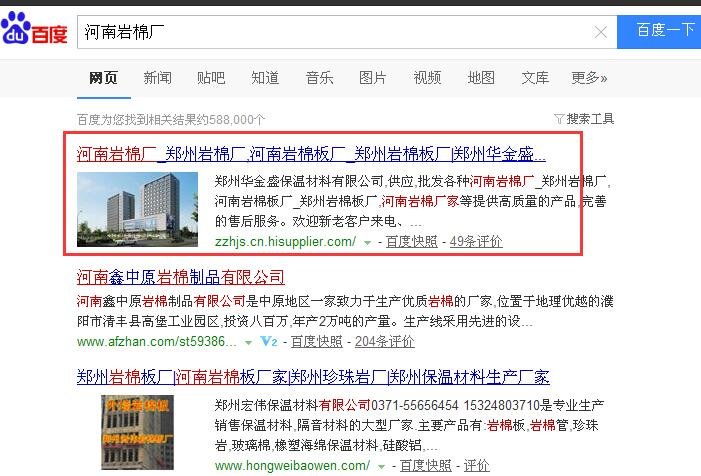
Task: Visit www.afzhan.com/st59386 URL link
Action: click(x=157, y=342)
